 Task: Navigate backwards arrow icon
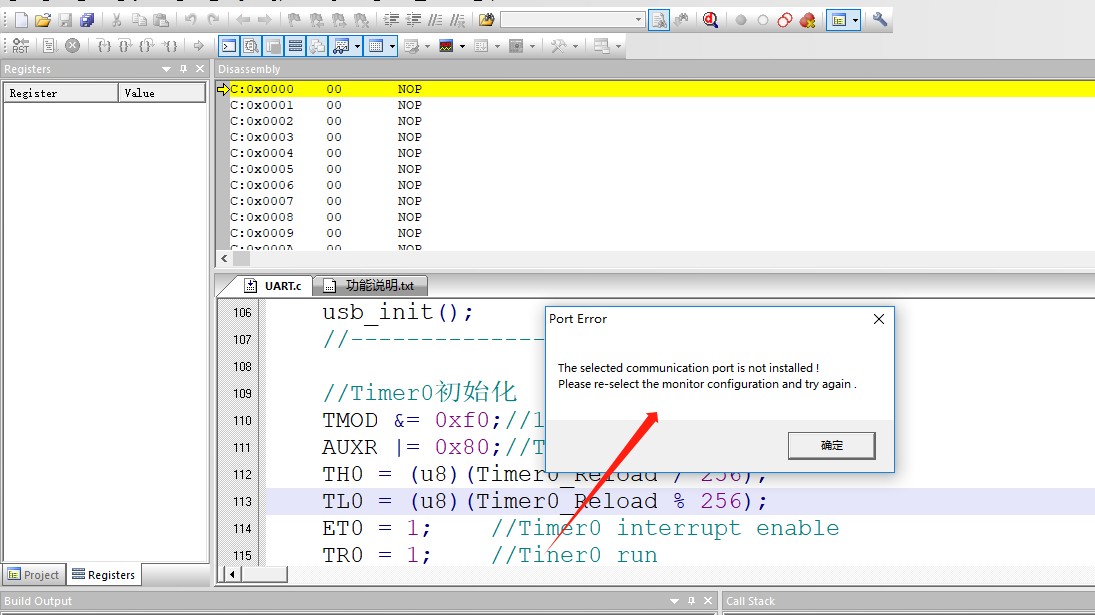(x=243, y=20)
